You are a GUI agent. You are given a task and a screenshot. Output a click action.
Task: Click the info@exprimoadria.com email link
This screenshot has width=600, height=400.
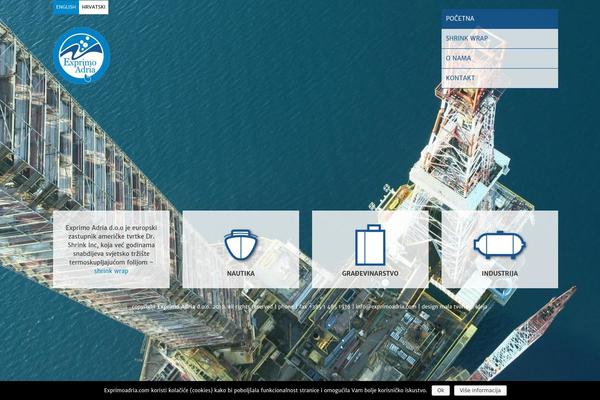tap(386, 307)
